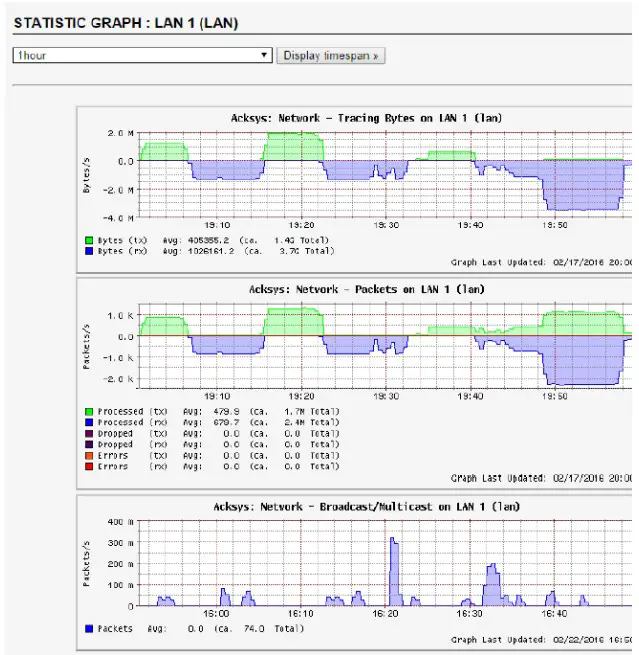Click purple Dropped (tx) legend swatch
Viewport: 639px width, 655px height.
(x=89, y=434)
